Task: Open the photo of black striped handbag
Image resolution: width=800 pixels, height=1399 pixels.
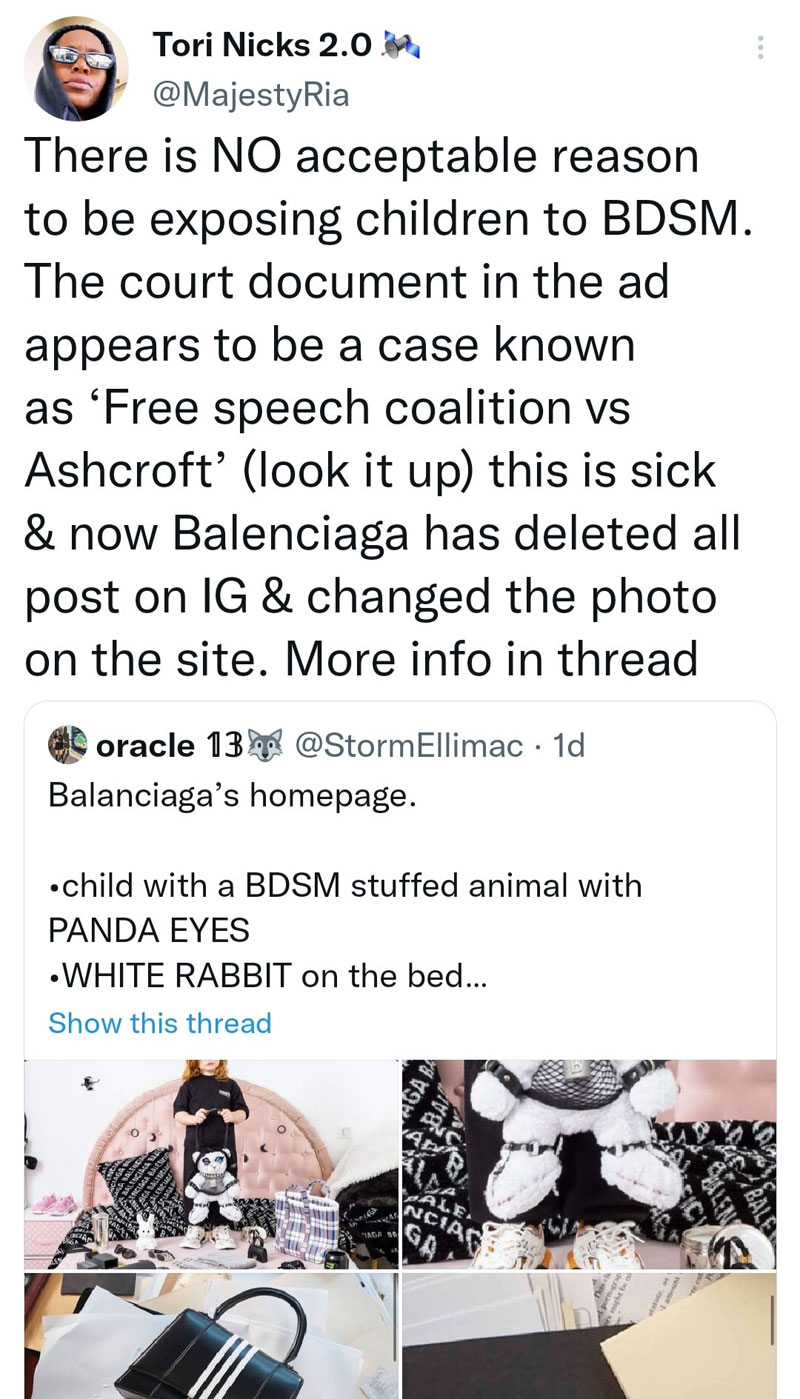Action: [212, 1336]
